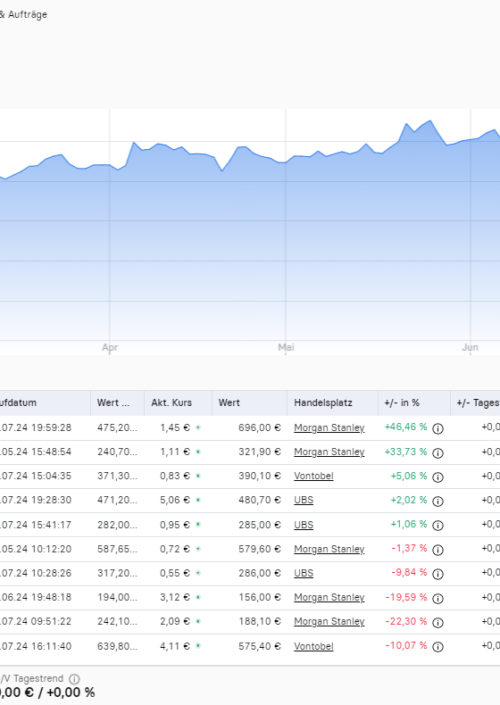This screenshot has height=705, width=500.
Task: Click the Aufträge tab label
Action: point(27,14)
